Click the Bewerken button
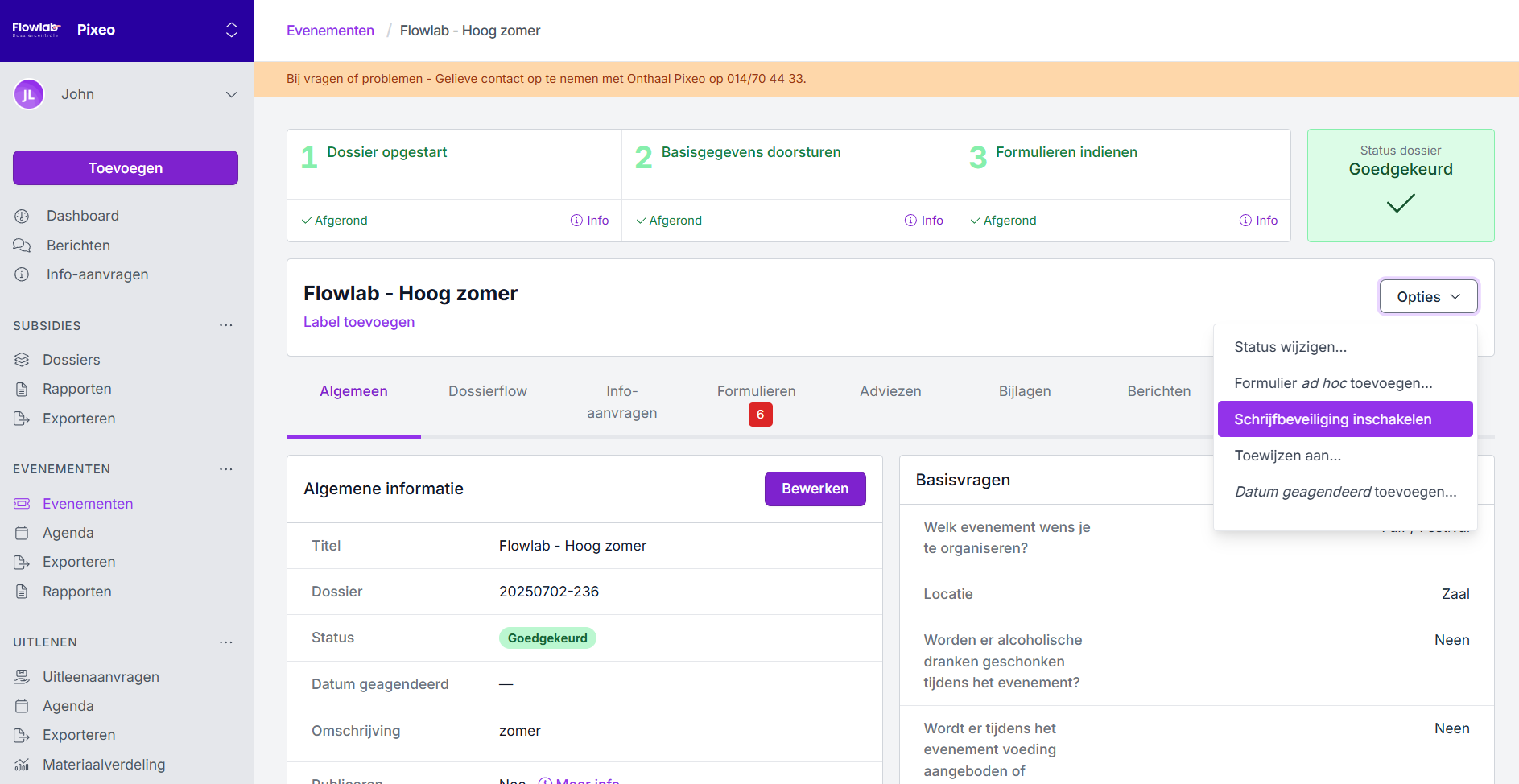Screen dimensions: 1519x784 [815, 489]
